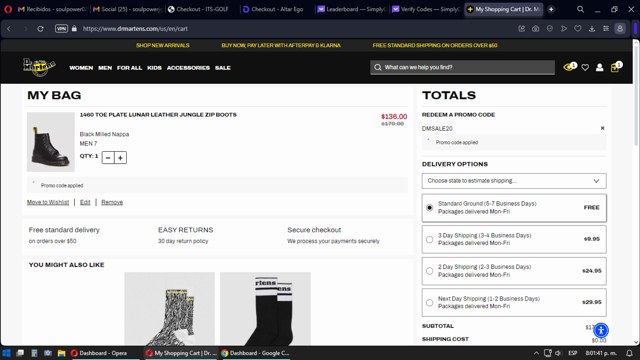The image size is (640, 360).
Task: Click SHOP NEW ARRIVALS banner link
Action: pyautogui.click(x=162, y=45)
